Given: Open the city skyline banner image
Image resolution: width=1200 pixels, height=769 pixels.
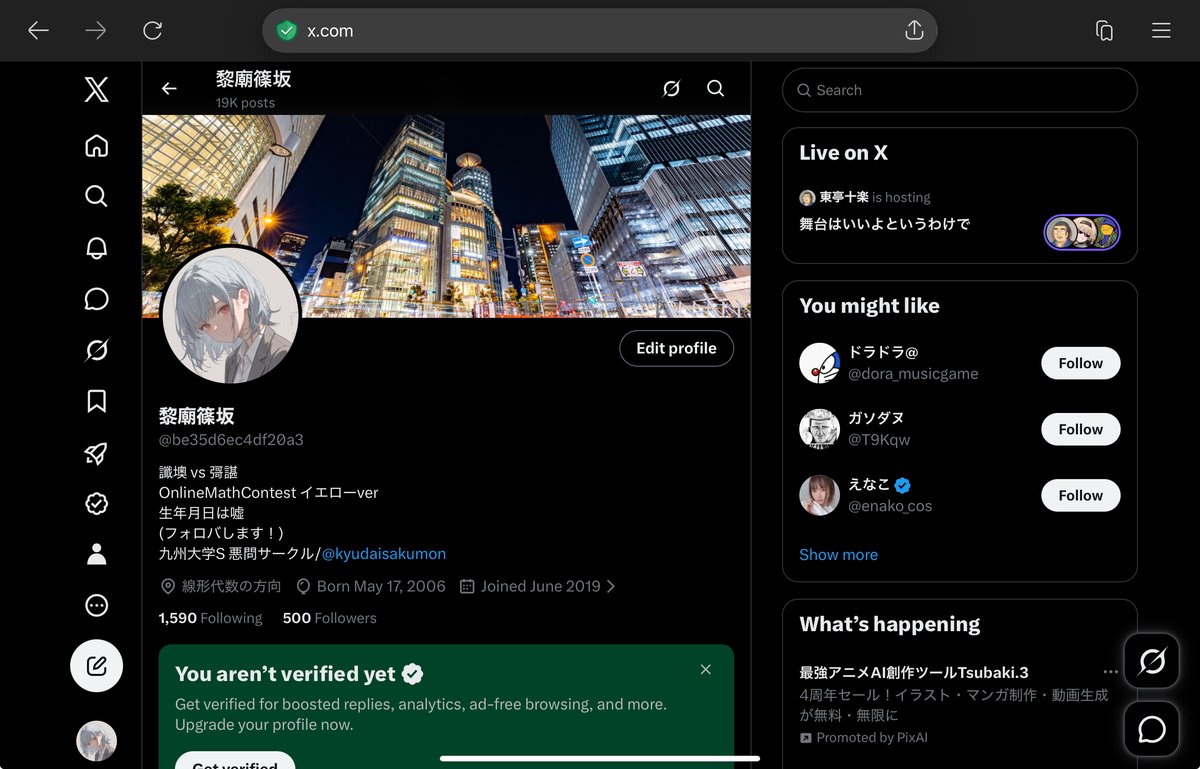Looking at the screenshot, I should click(x=446, y=216).
